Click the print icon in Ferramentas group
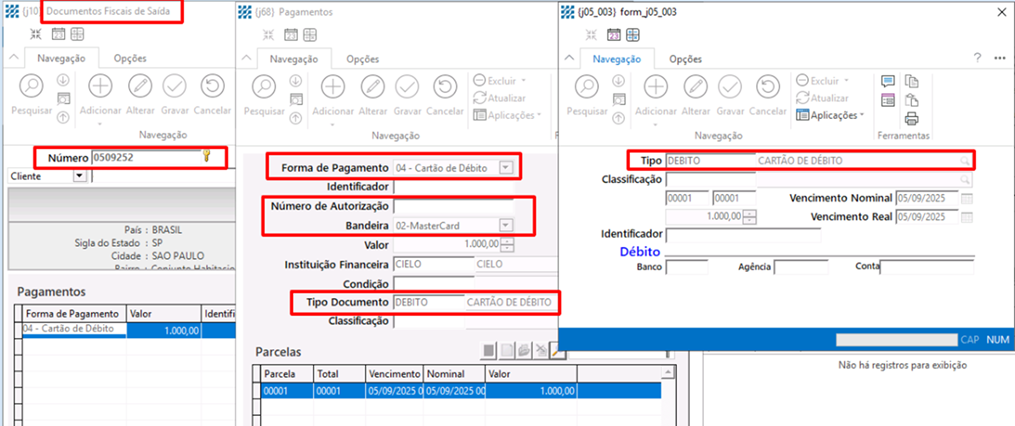Screen dimensions: 1015x426 pos(911,119)
